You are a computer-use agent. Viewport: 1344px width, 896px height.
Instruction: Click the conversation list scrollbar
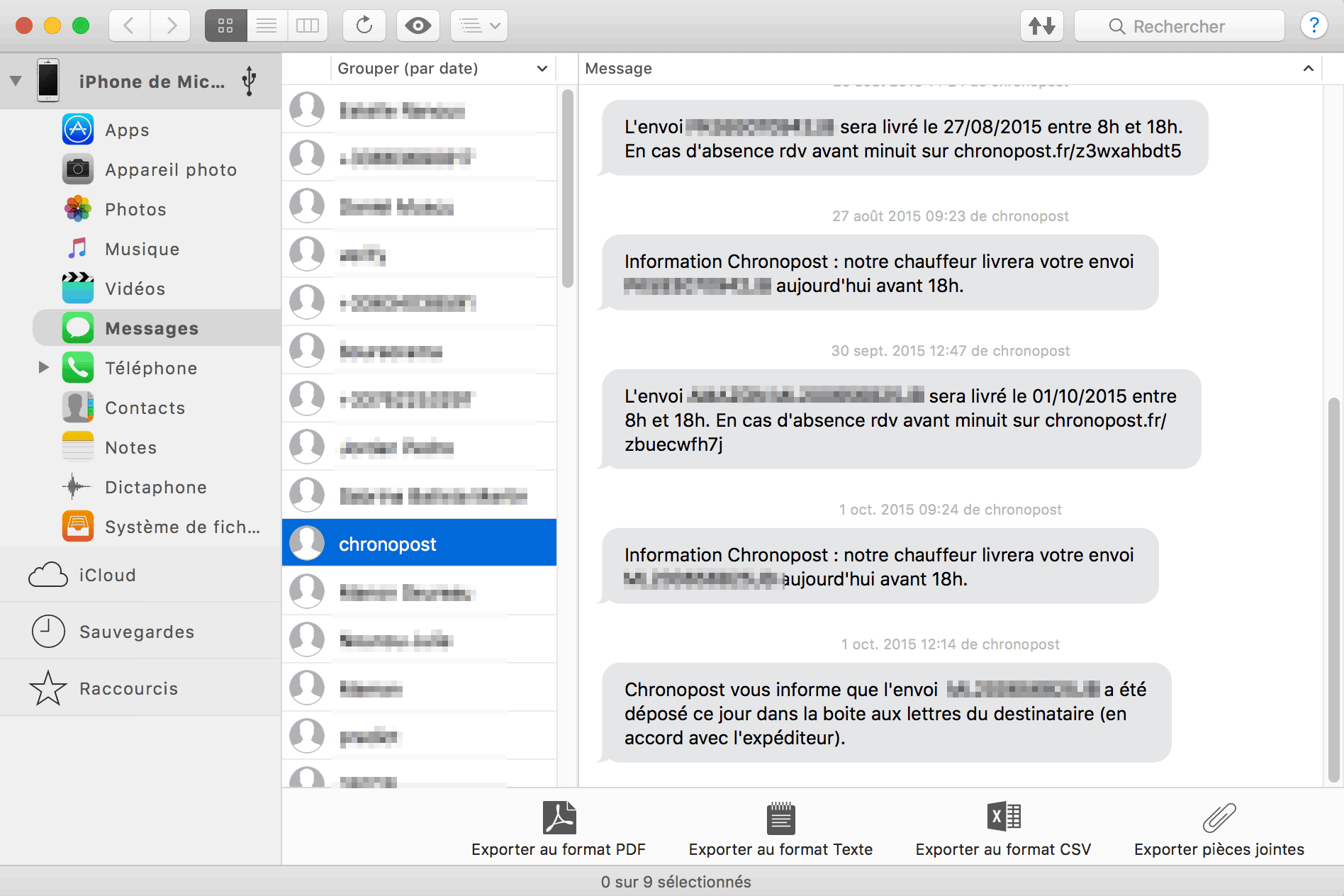567,189
